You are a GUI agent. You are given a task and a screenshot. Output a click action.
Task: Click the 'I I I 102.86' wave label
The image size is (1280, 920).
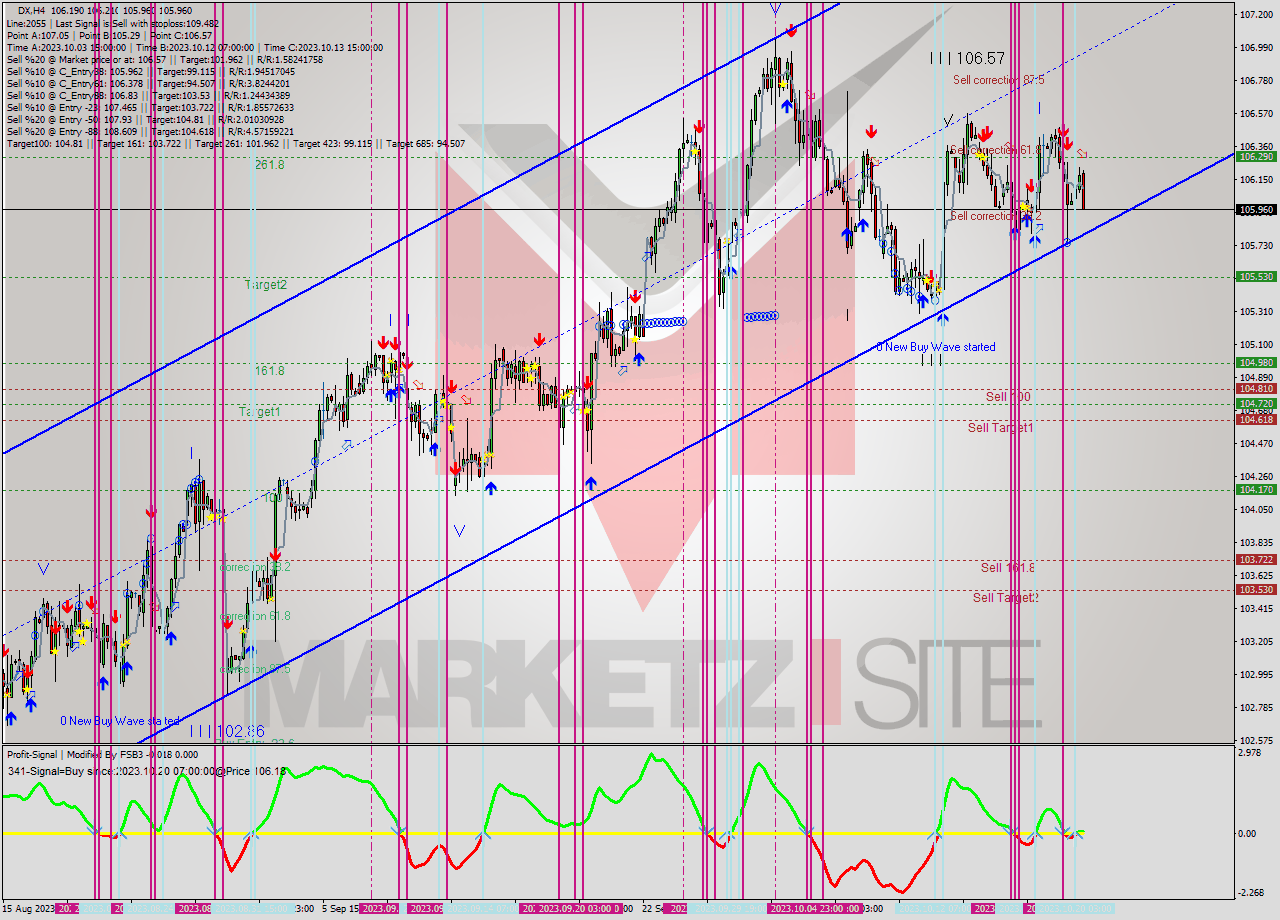[227, 732]
